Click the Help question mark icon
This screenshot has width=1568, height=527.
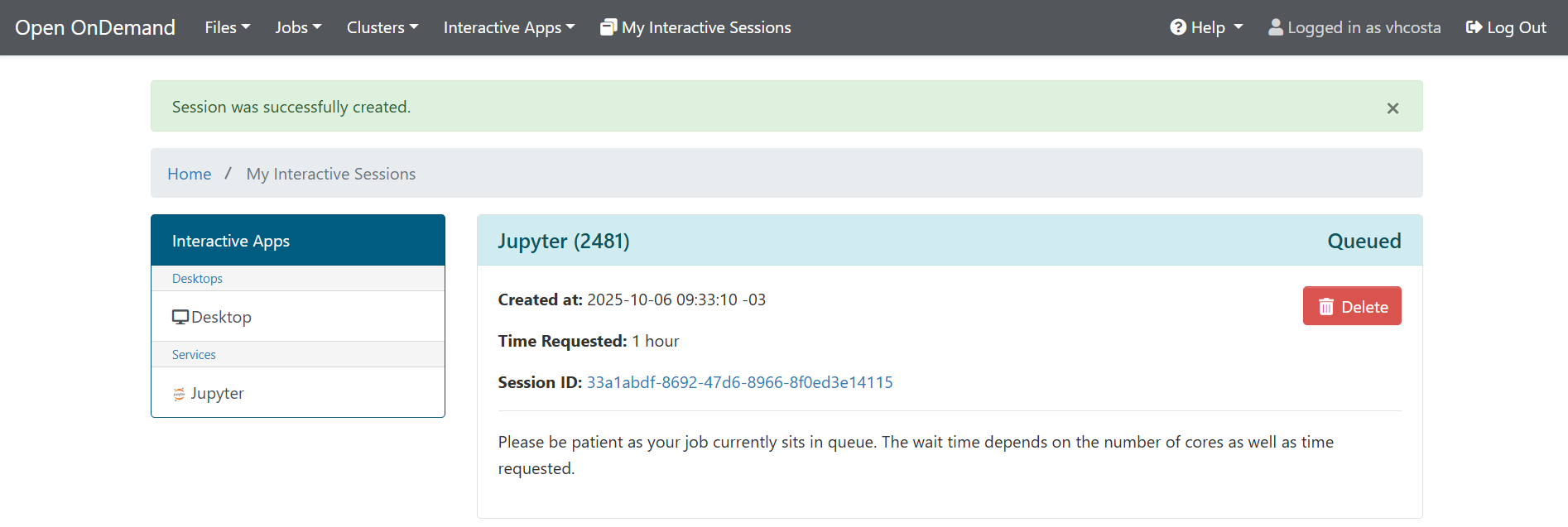(x=1177, y=27)
